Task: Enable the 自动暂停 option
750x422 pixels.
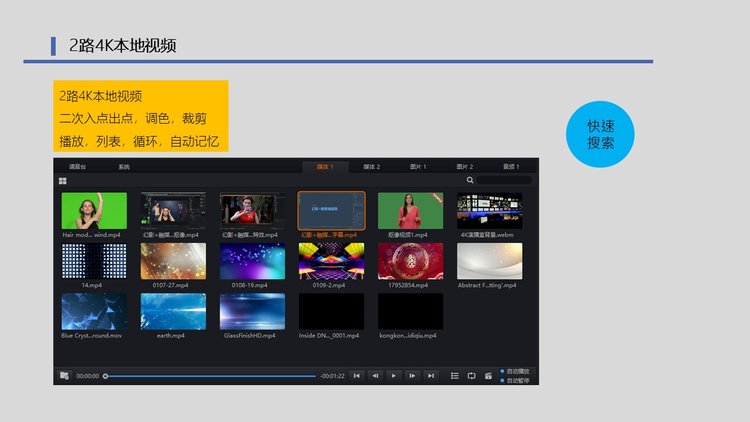Action: tap(516, 381)
